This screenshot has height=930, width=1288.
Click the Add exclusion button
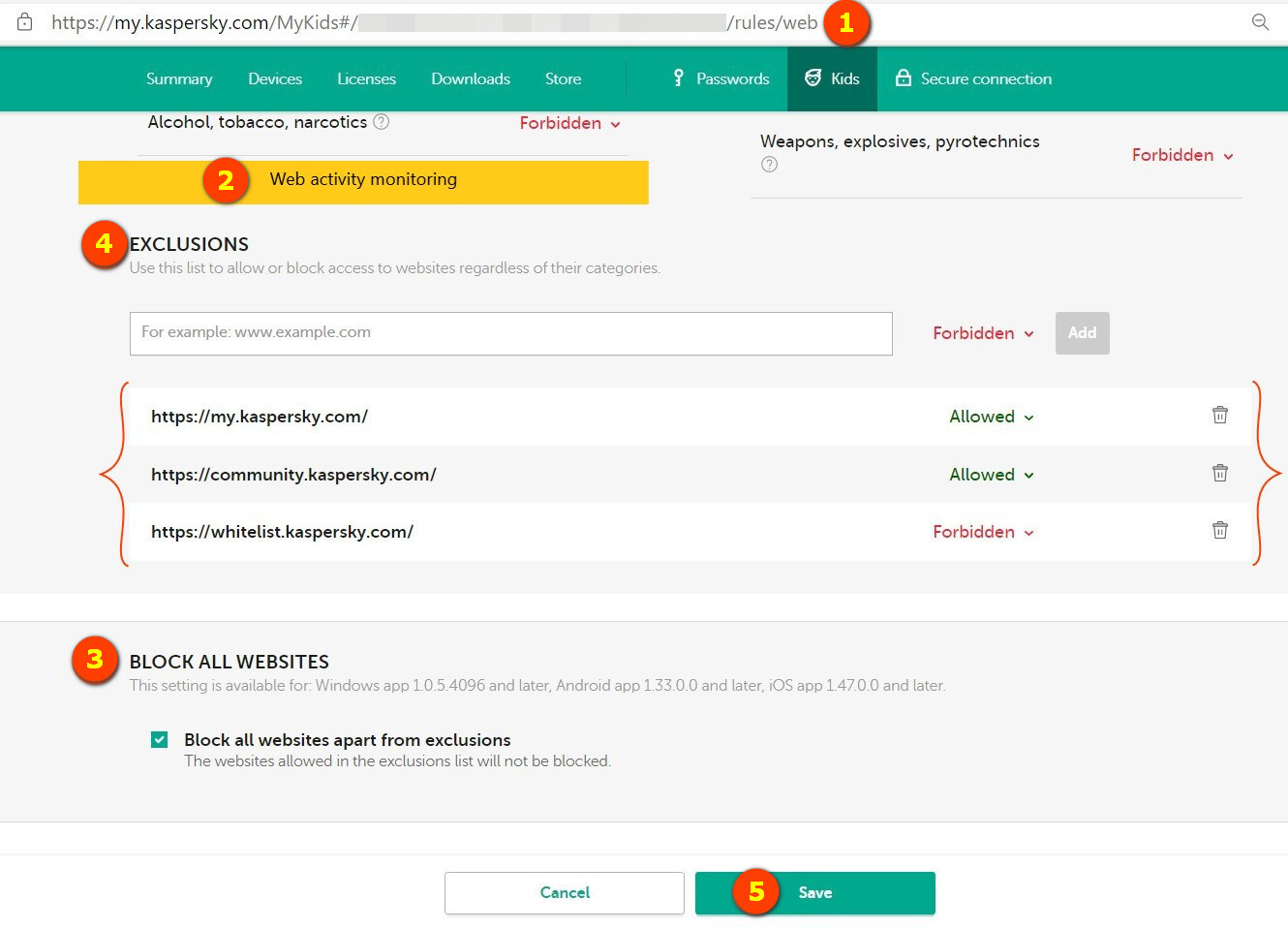[x=1083, y=333]
